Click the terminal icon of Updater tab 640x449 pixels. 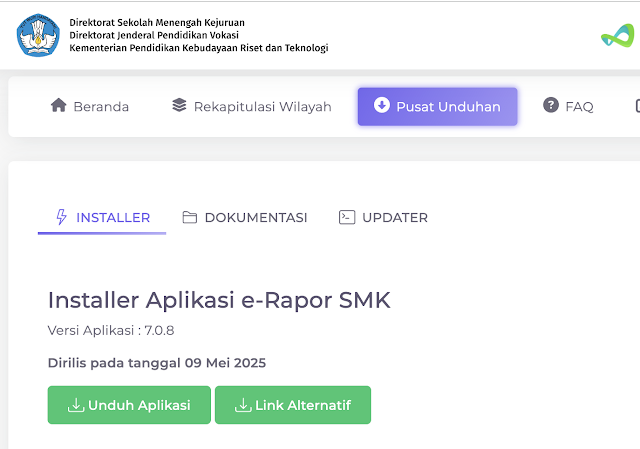click(x=347, y=217)
